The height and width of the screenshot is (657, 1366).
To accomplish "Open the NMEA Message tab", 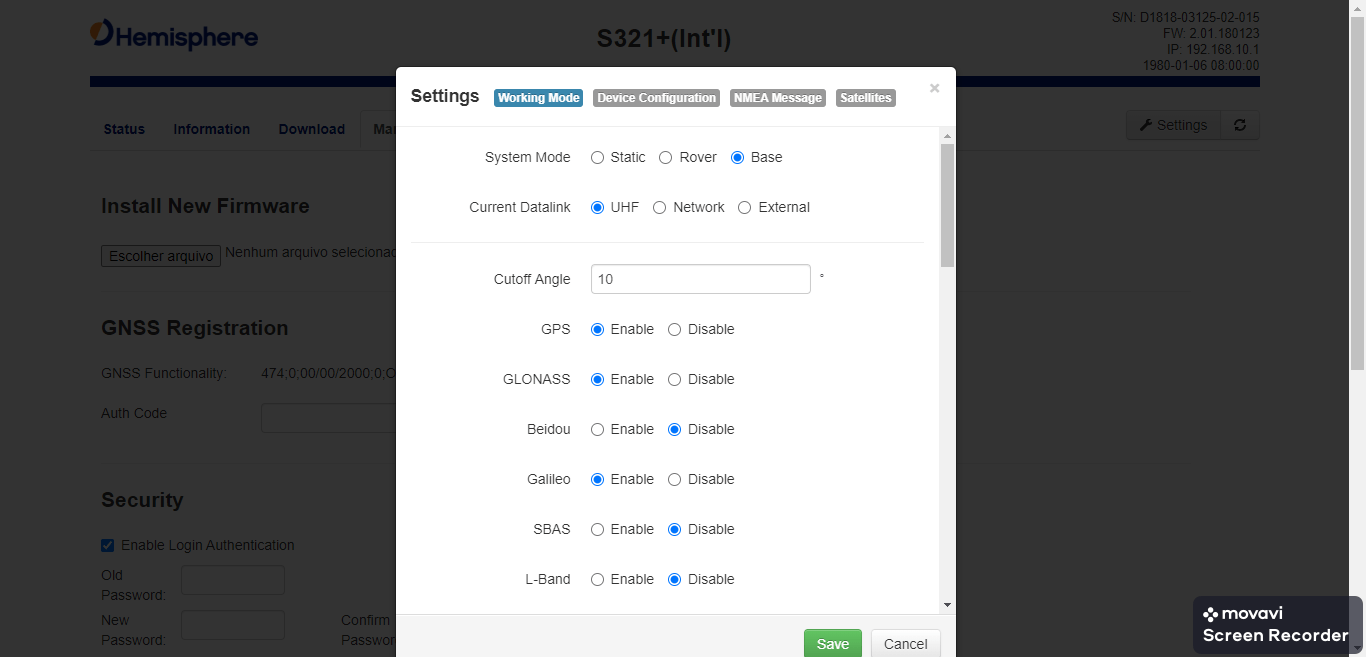I will click(x=778, y=98).
